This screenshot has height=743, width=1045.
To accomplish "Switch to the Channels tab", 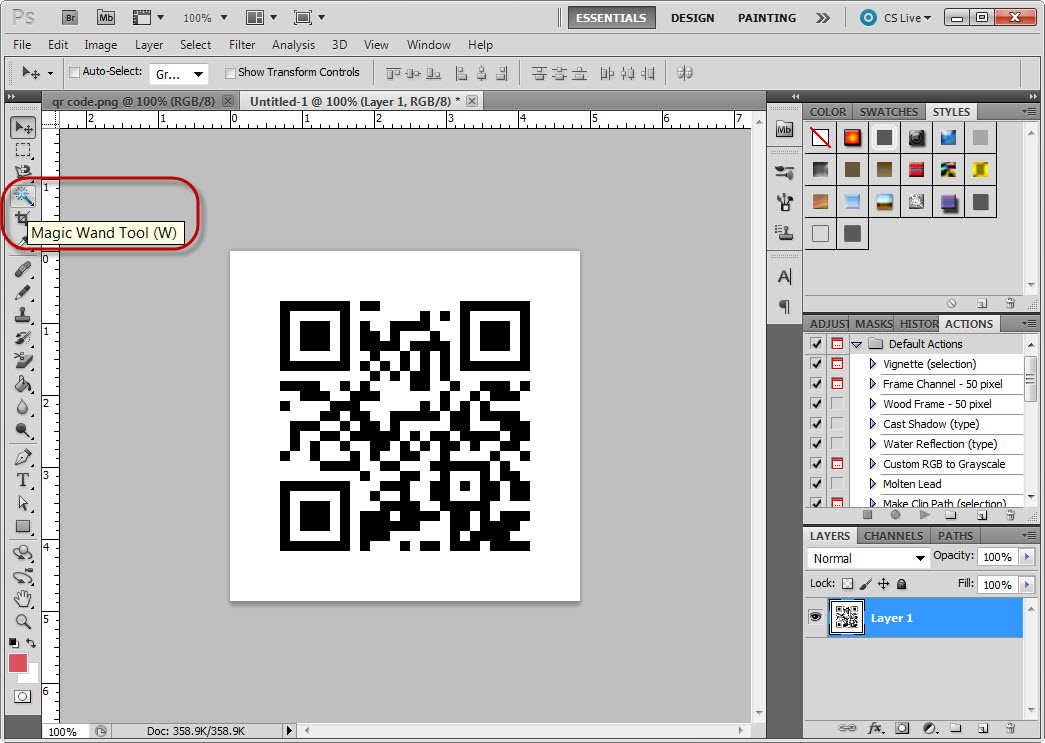I will [892, 535].
